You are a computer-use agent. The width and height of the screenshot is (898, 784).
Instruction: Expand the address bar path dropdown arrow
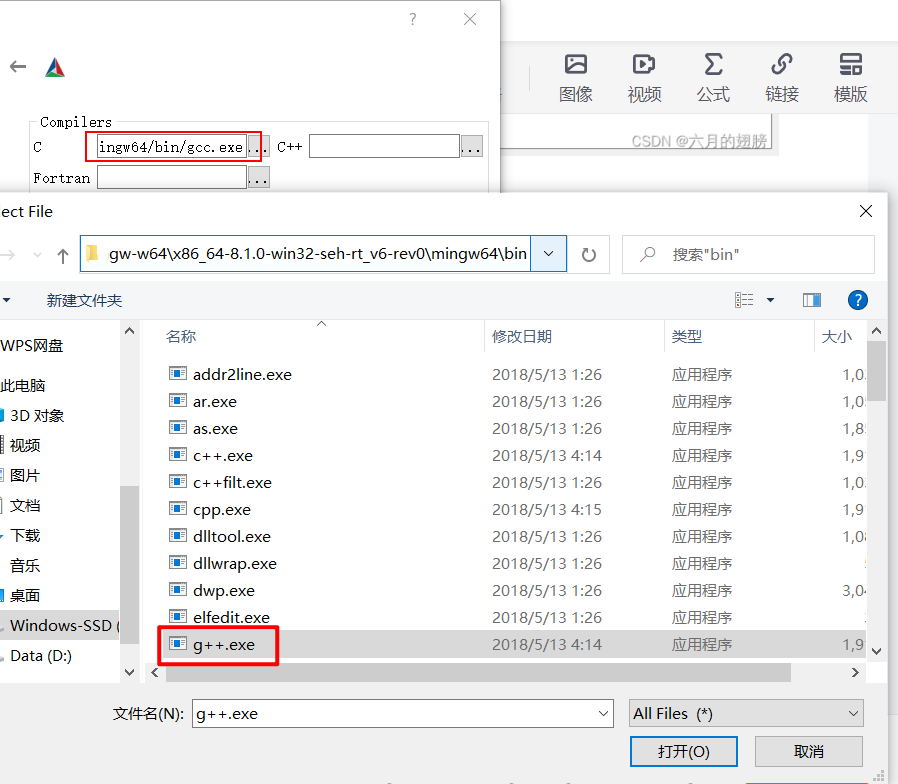click(x=548, y=254)
